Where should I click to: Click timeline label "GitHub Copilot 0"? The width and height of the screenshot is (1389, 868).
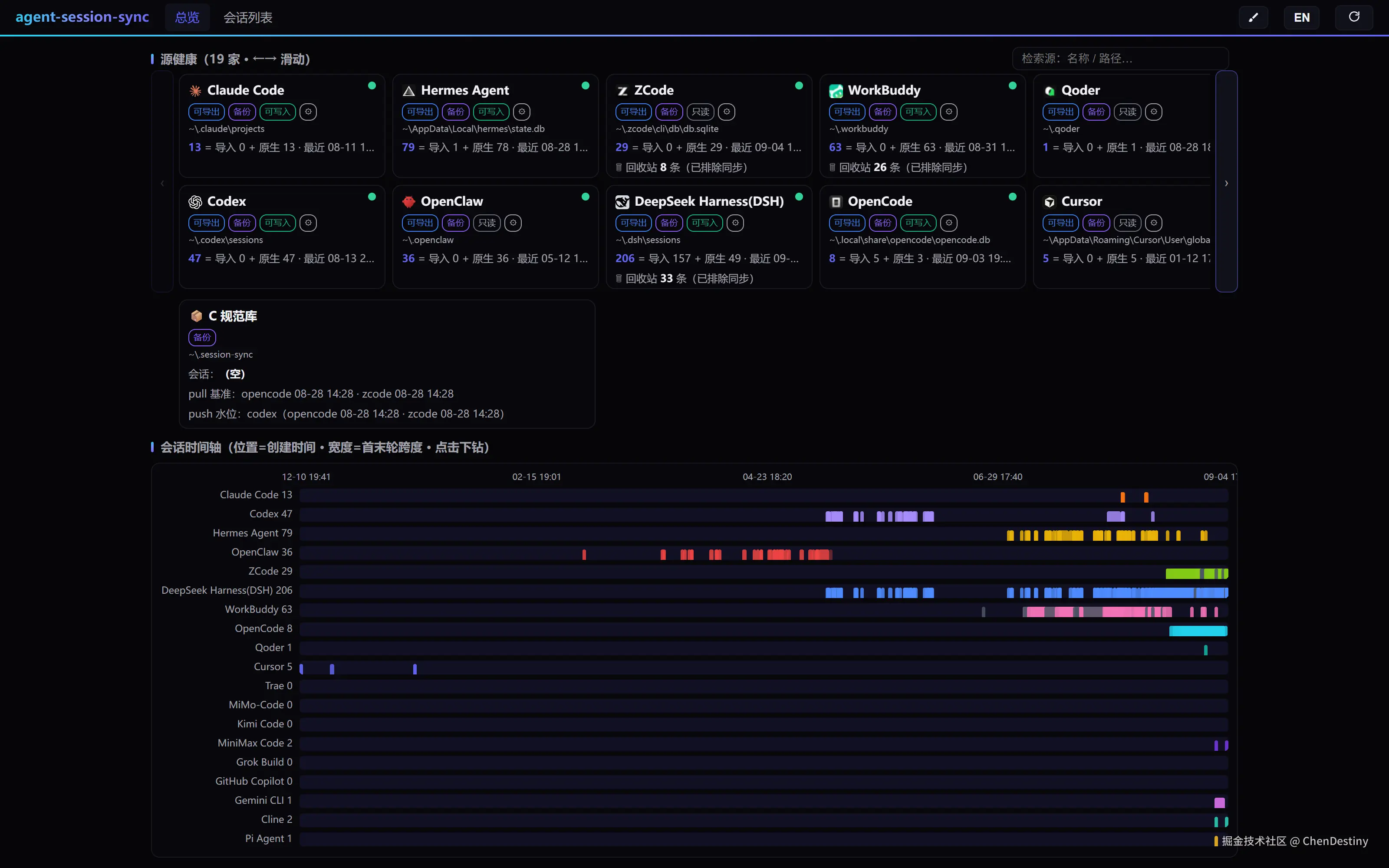(253, 781)
